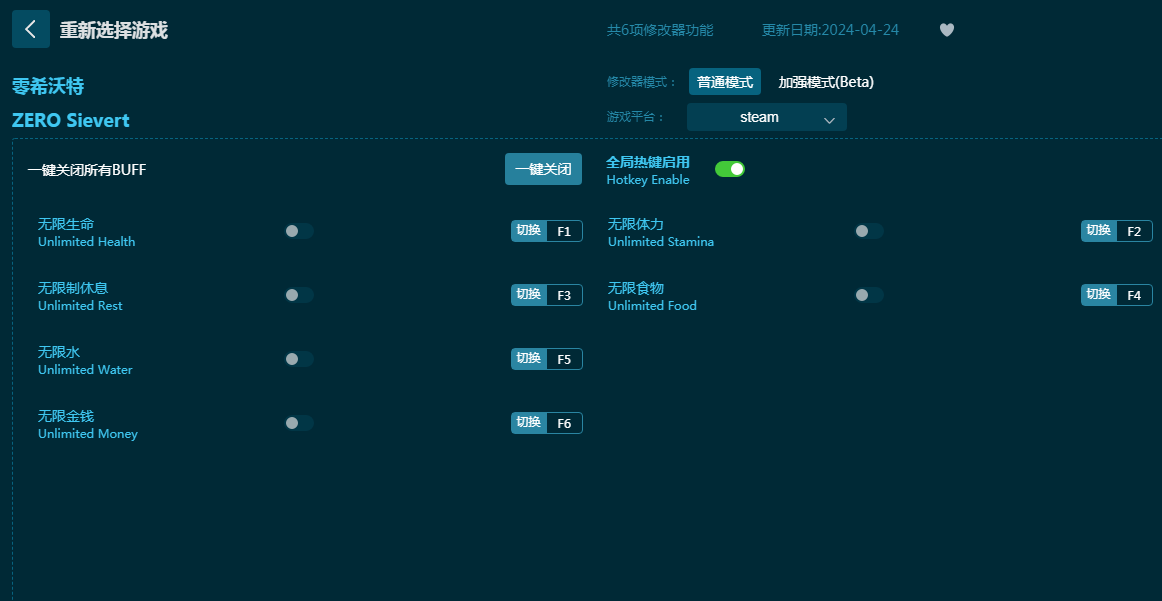
Task: Toggle Unlimited Food switch
Action: (869, 295)
